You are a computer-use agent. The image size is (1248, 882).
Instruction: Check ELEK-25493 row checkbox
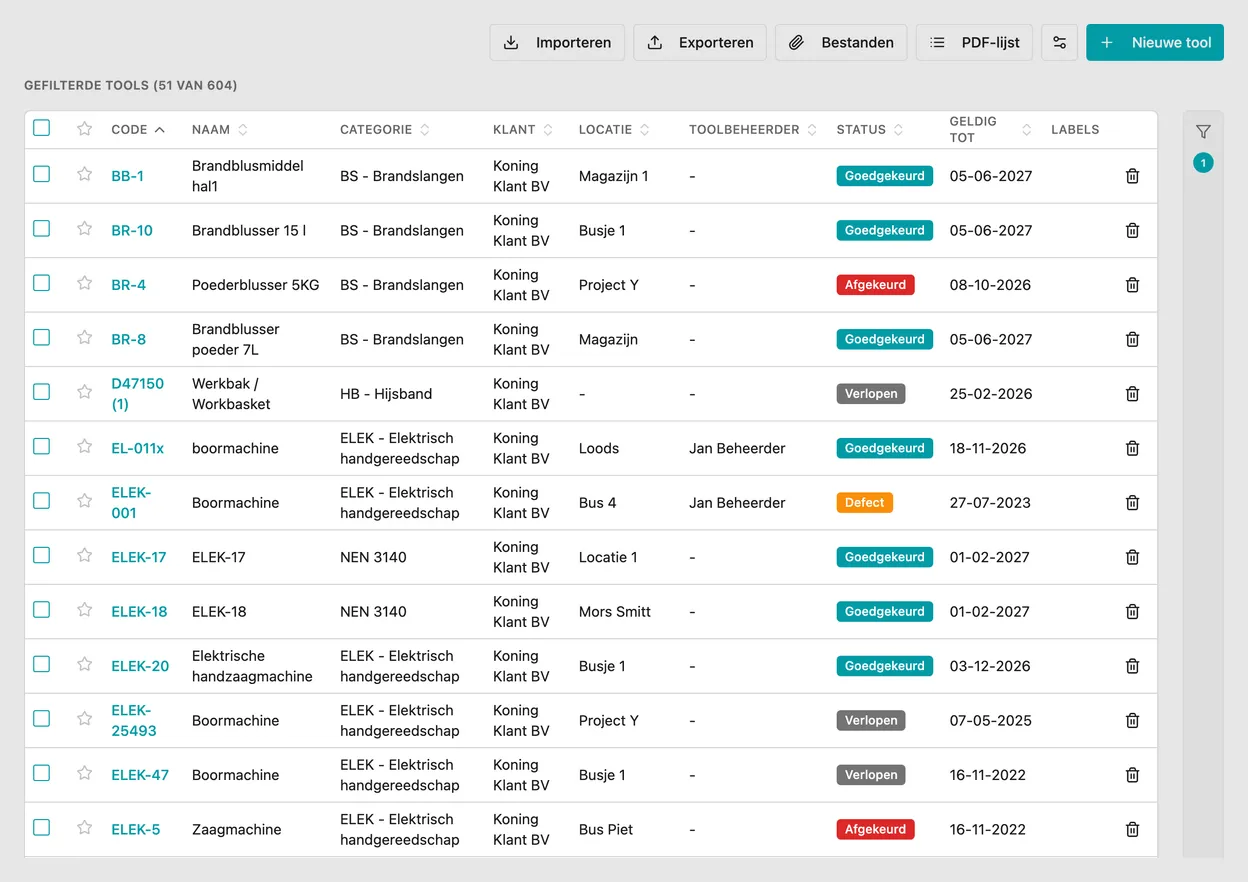click(41, 718)
